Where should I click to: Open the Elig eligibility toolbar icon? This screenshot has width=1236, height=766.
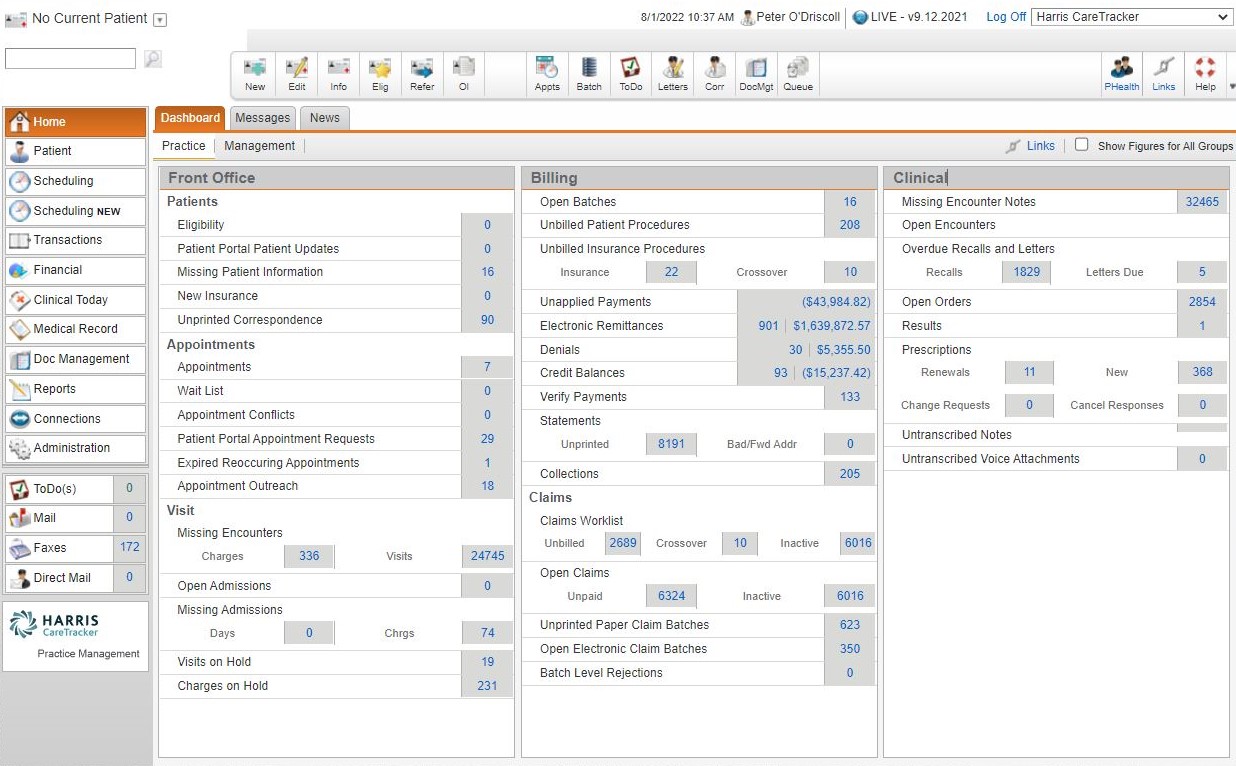coord(380,74)
